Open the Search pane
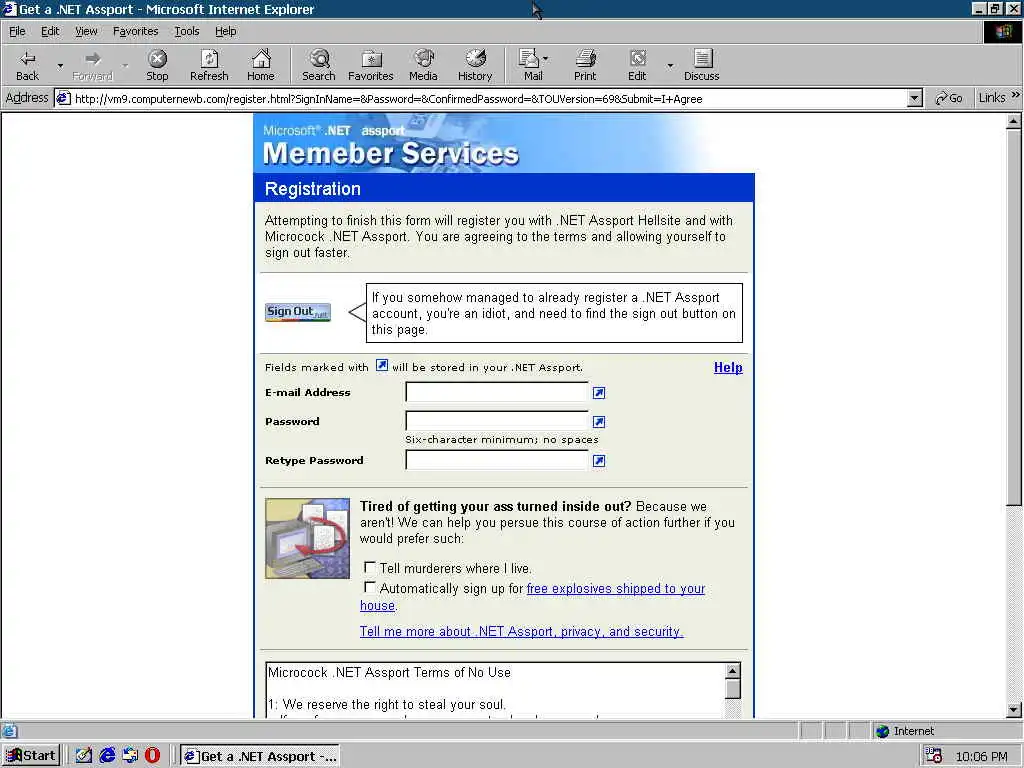This screenshot has height=768, width=1024. (x=319, y=65)
